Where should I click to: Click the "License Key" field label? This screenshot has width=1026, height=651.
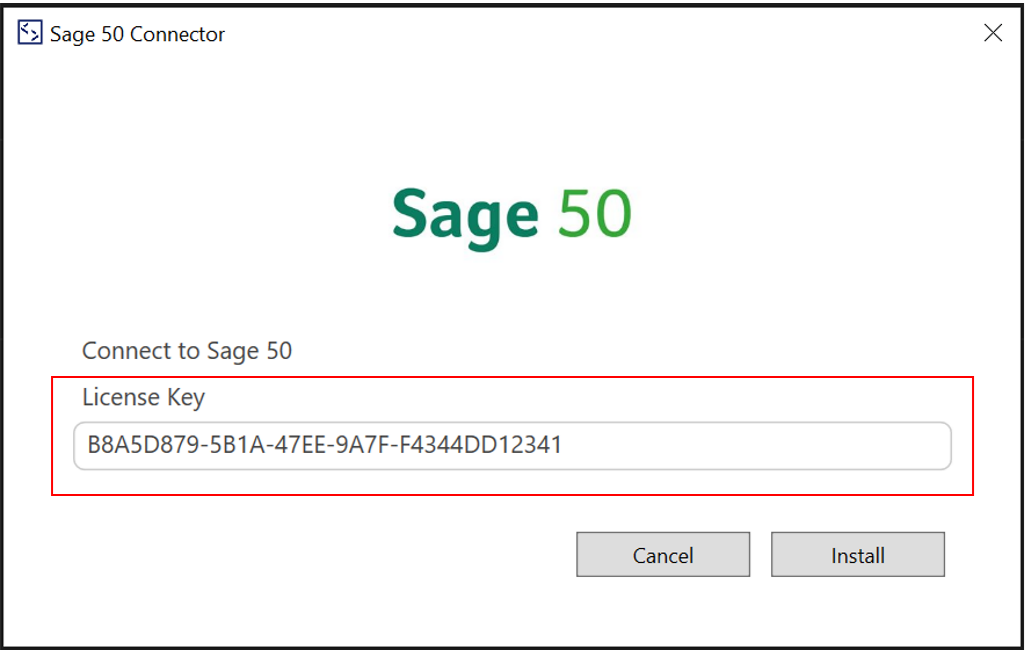coord(143,397)
